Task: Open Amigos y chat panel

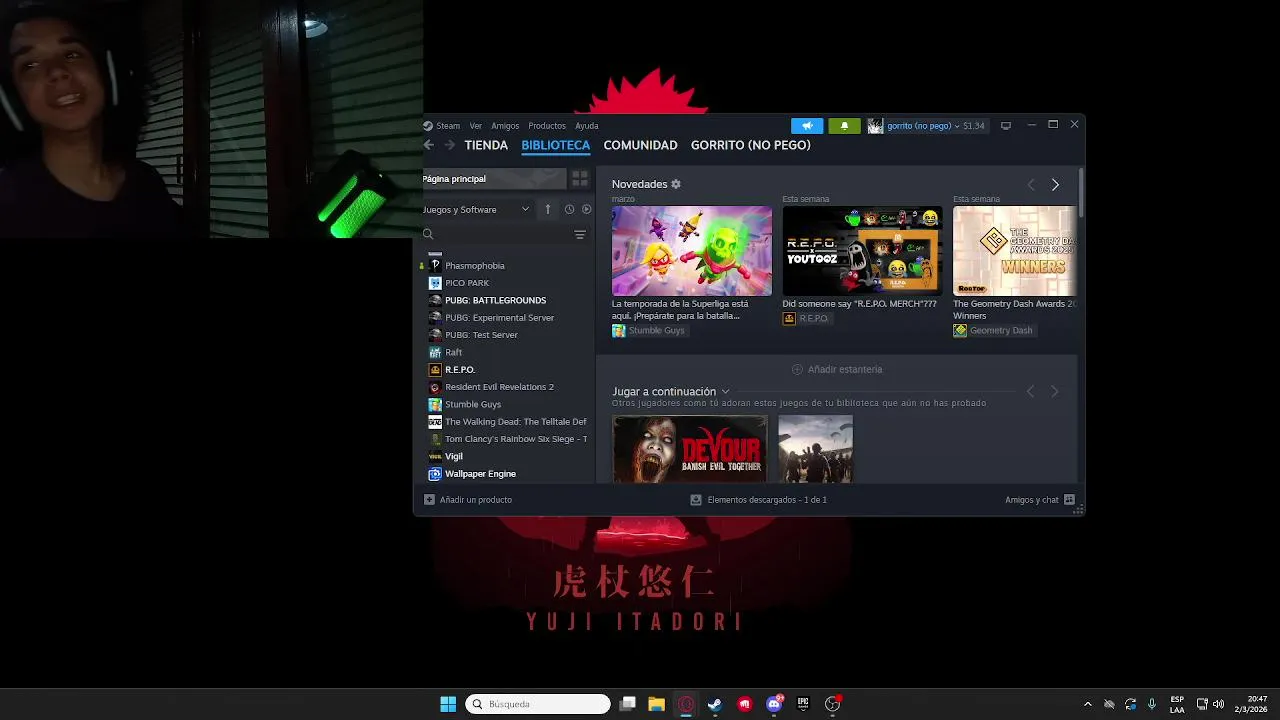Action: click(1040, 499)
